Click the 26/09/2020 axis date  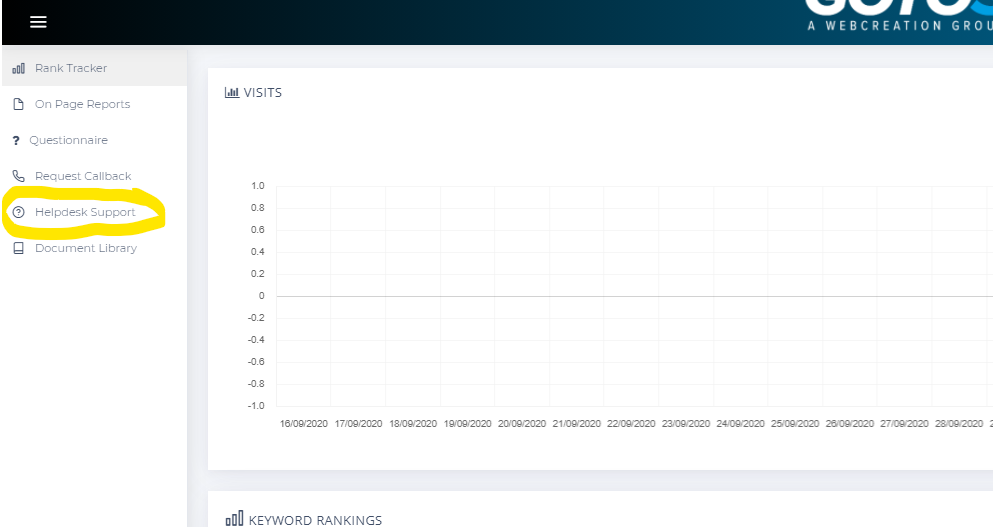pyautogui.click(x=849, y=424)
